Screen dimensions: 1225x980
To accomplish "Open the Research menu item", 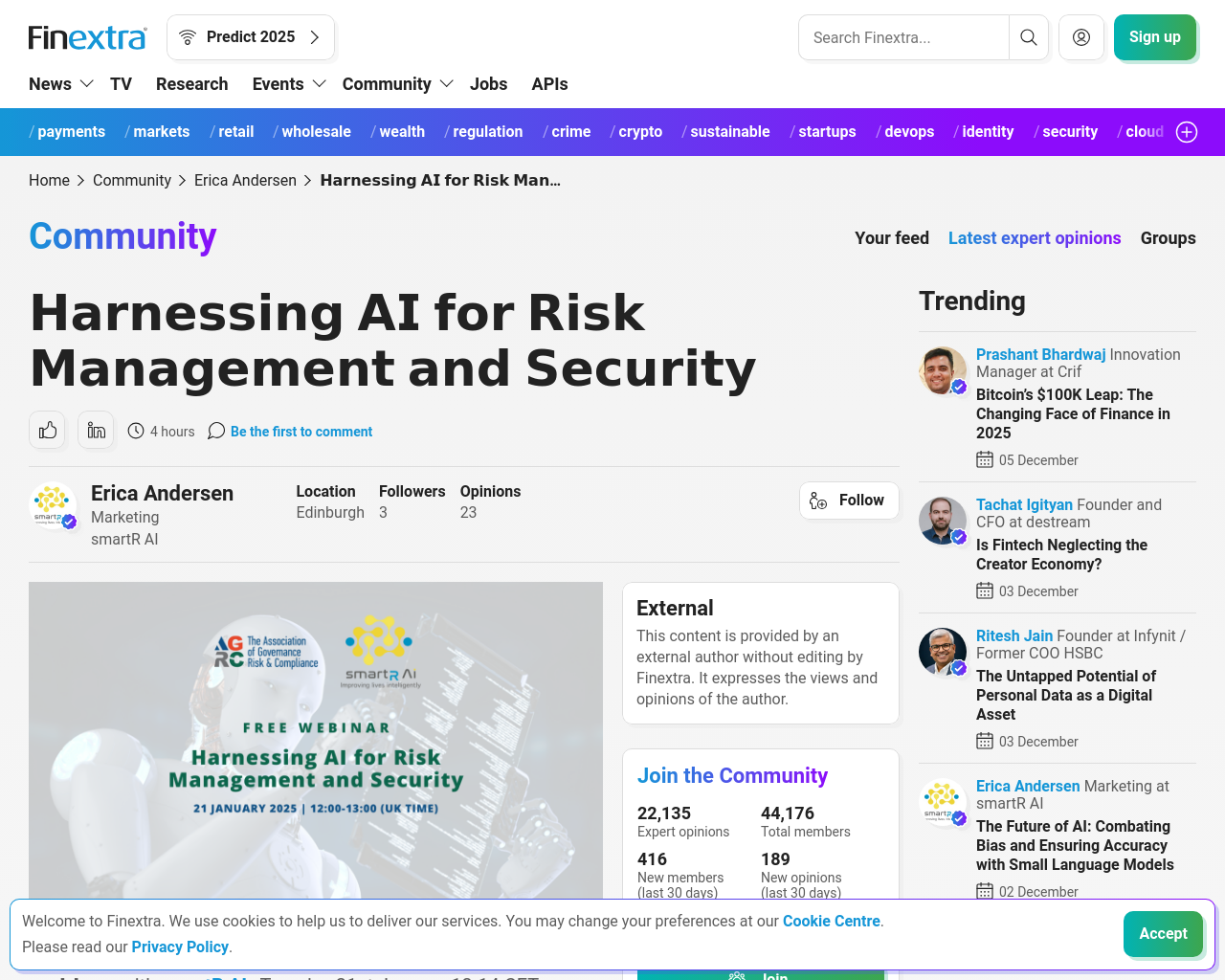I will 192,84.
